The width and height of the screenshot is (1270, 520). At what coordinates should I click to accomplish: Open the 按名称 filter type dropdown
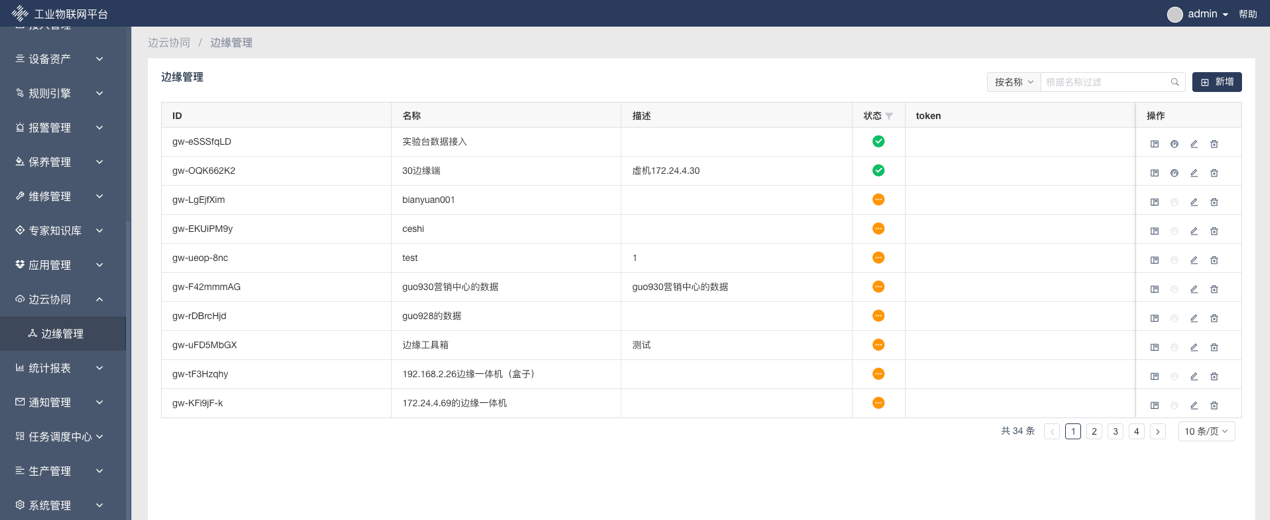click(1013, 82)
